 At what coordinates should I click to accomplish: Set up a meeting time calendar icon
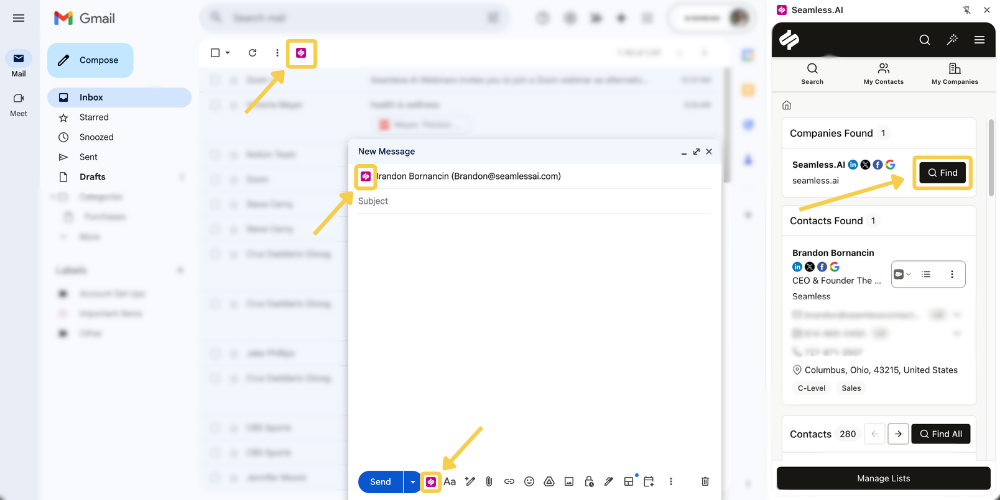(x=649, y=482)
